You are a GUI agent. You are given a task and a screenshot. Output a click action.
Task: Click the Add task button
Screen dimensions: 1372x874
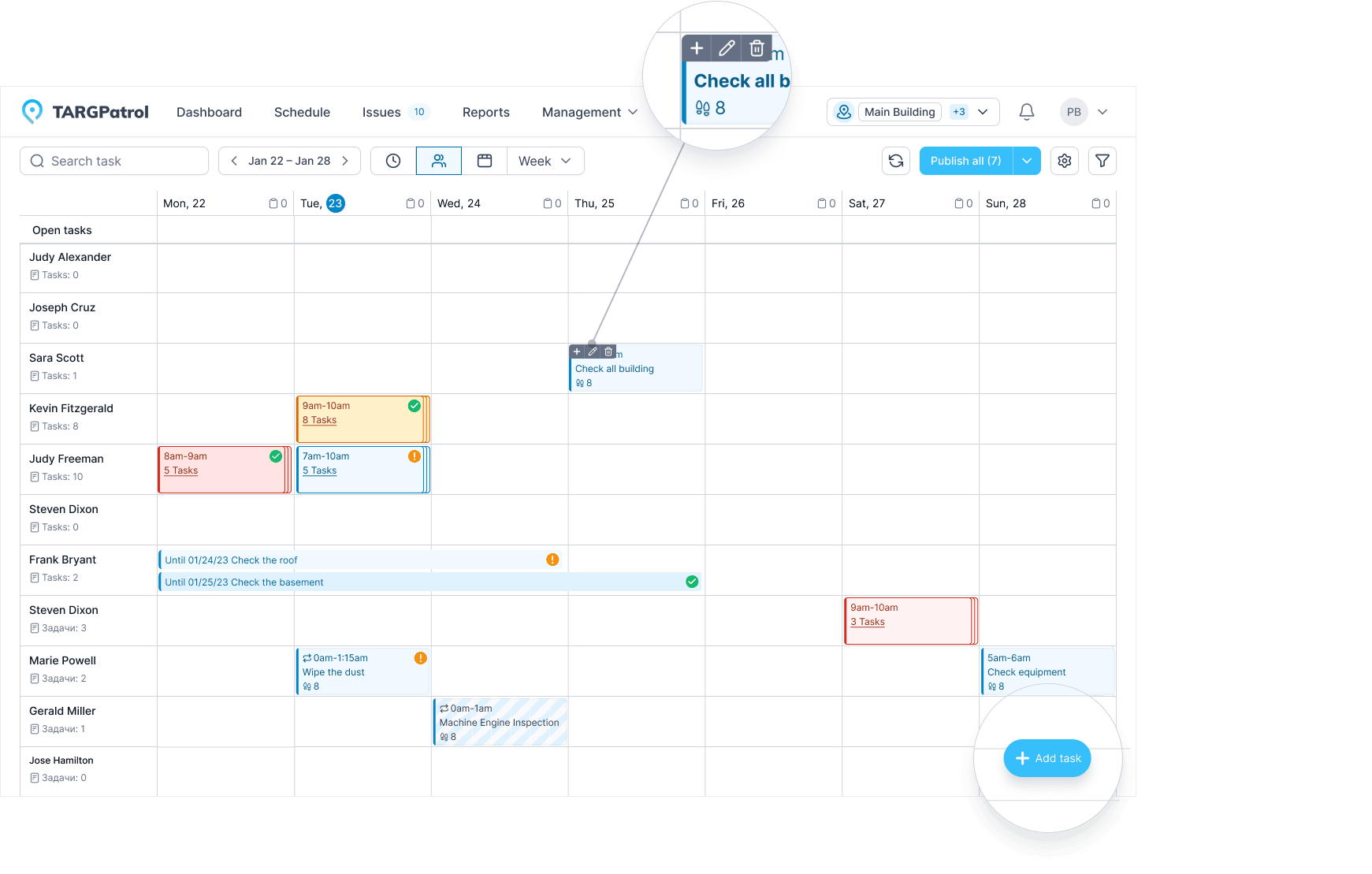tap(1047, 758)
